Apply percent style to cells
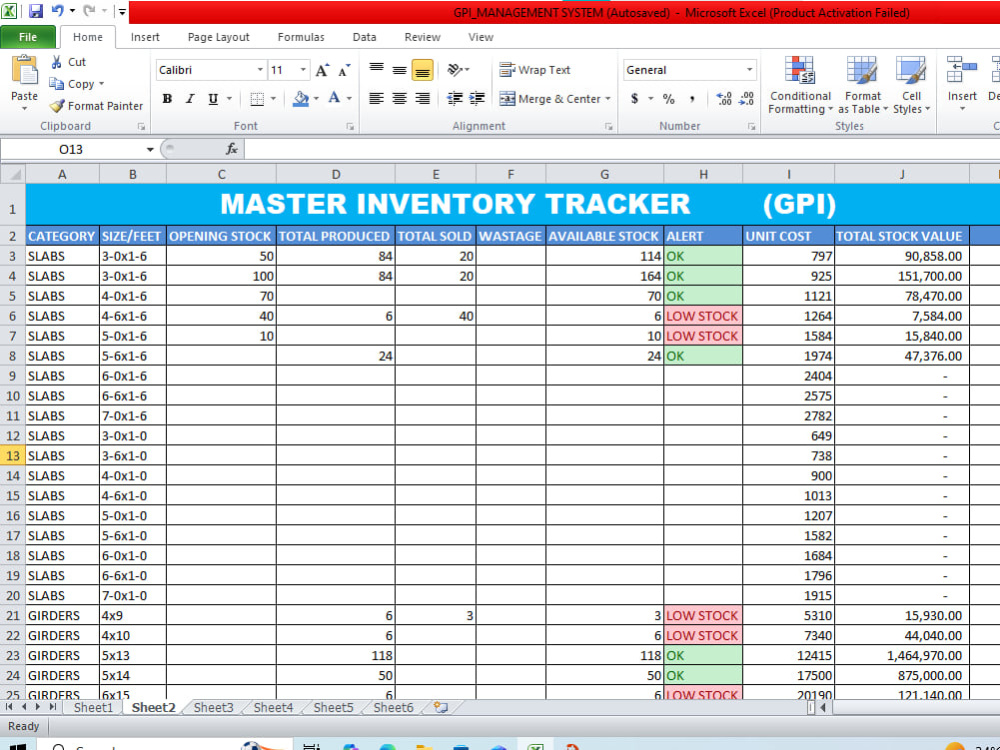1000x750 pixels. coord(668,99)
